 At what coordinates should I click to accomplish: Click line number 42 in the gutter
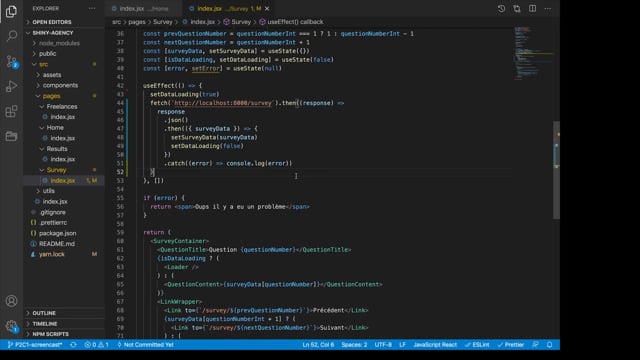120,86
